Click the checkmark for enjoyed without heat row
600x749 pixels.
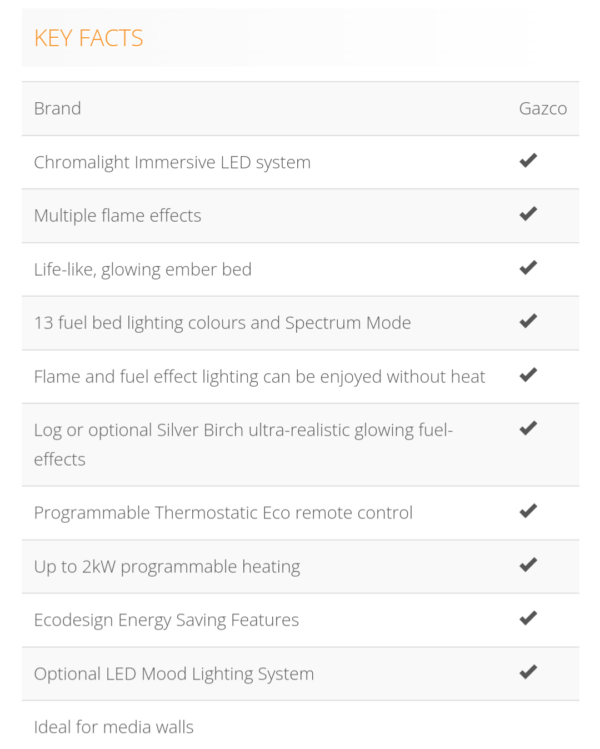[x=528, y=375]
